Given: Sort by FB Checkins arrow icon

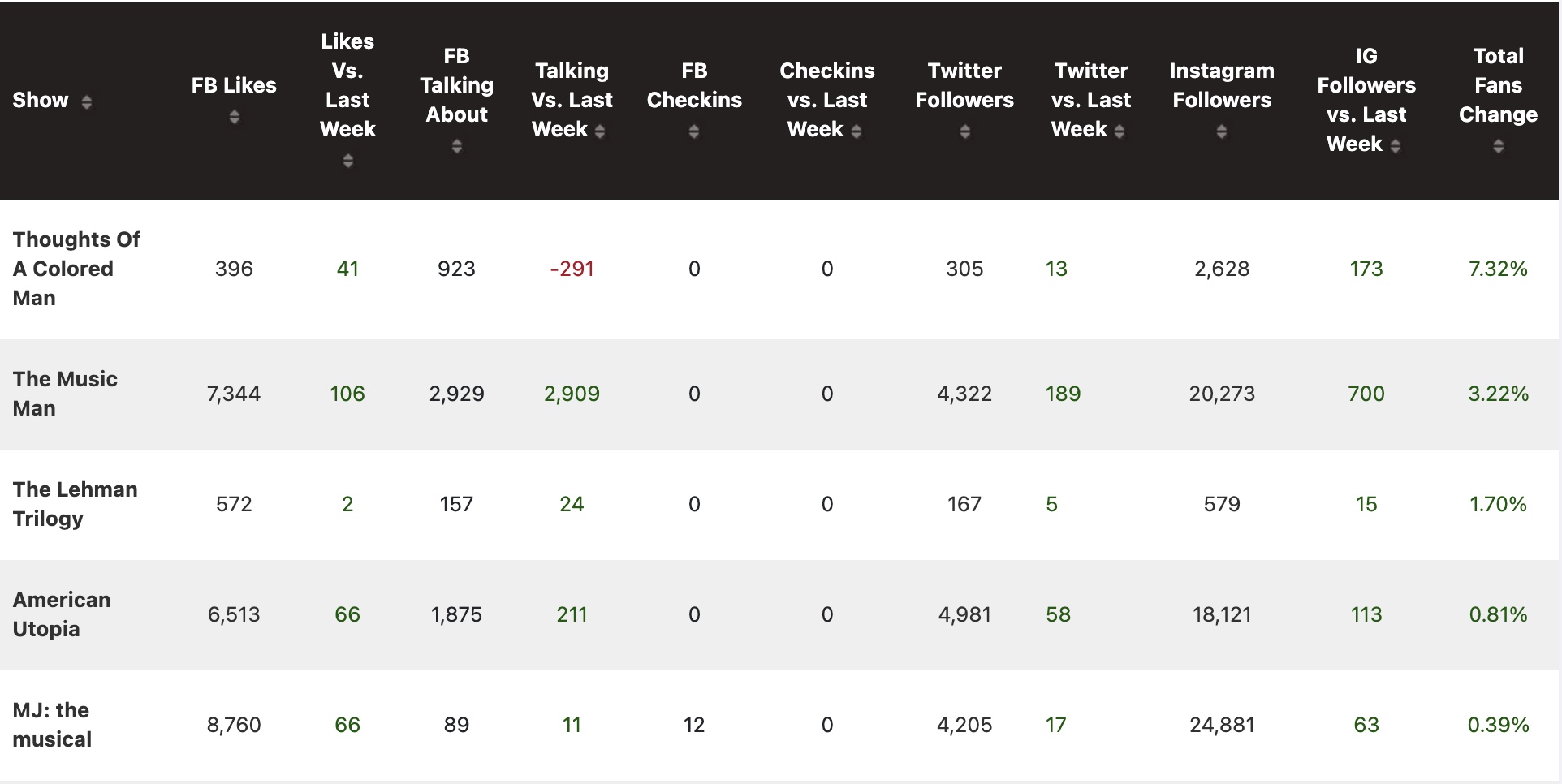Looking at the screenshot, I should 694,131.
